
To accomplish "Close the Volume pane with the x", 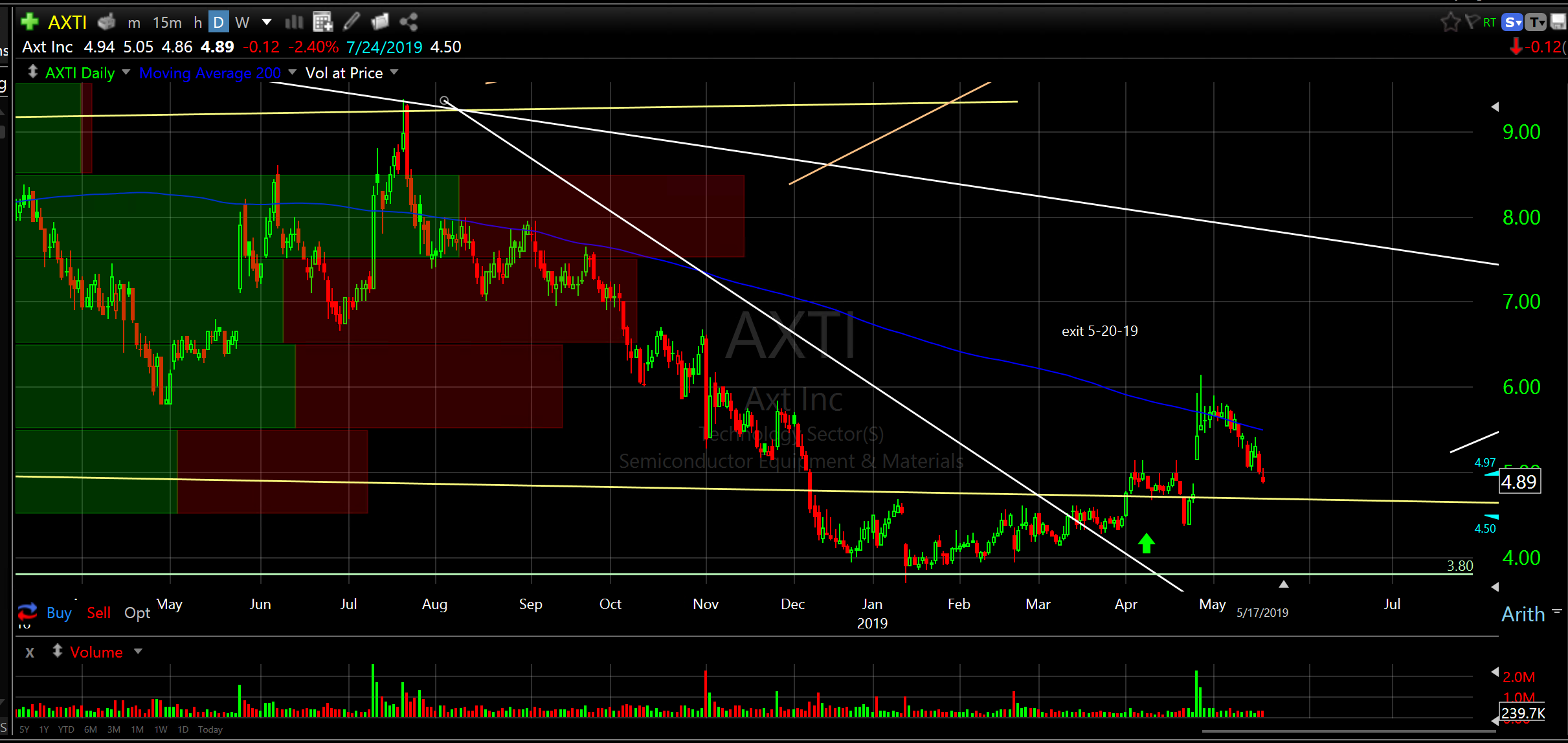I will [30, 652].
